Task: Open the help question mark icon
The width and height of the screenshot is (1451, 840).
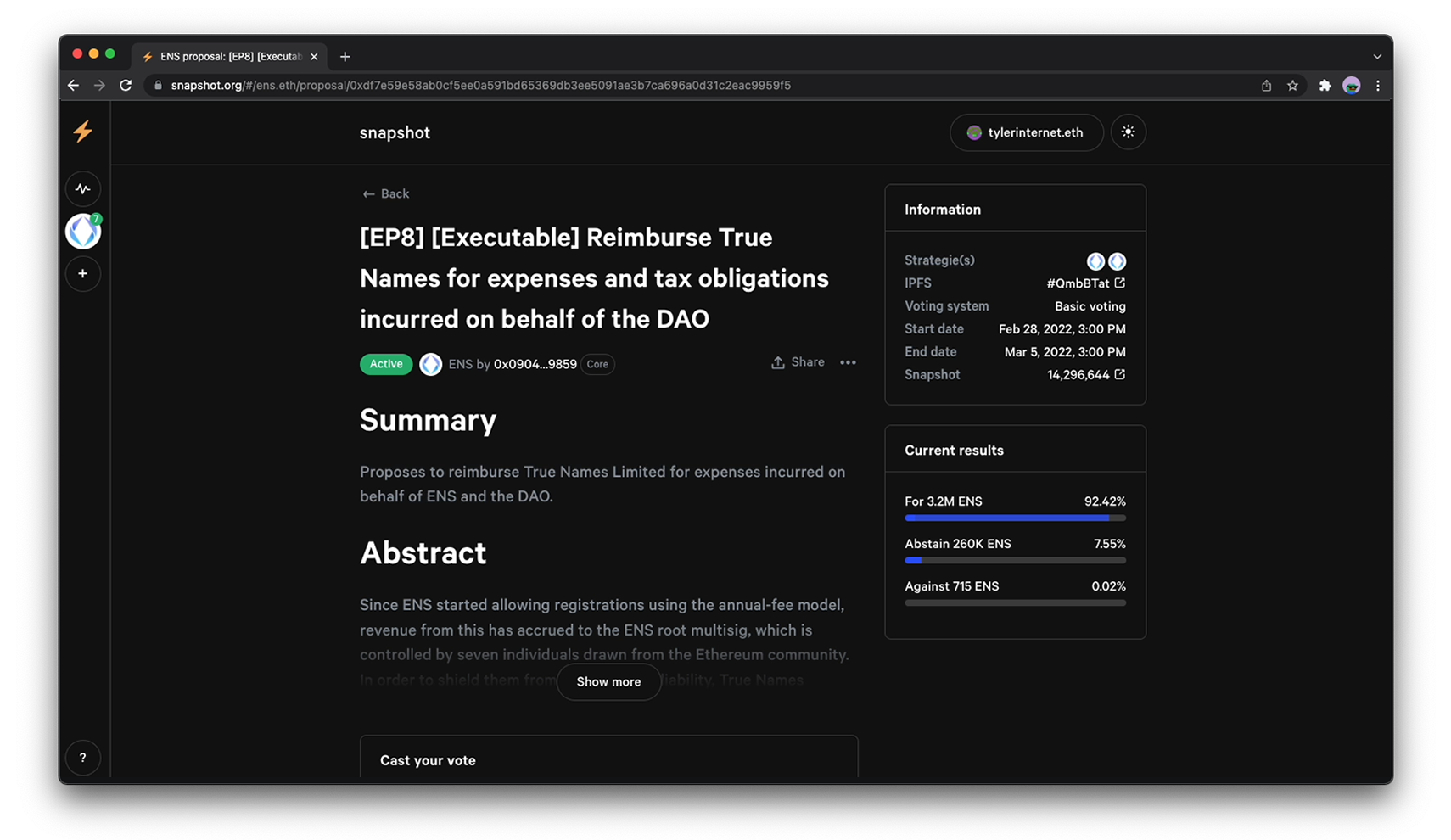Action: (82, 757)
